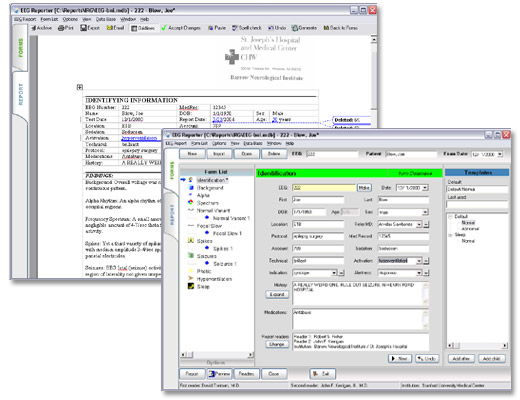Click Accept Changes checkmark in back window
The height and width of the screenshot is (400, 520).
164,28
